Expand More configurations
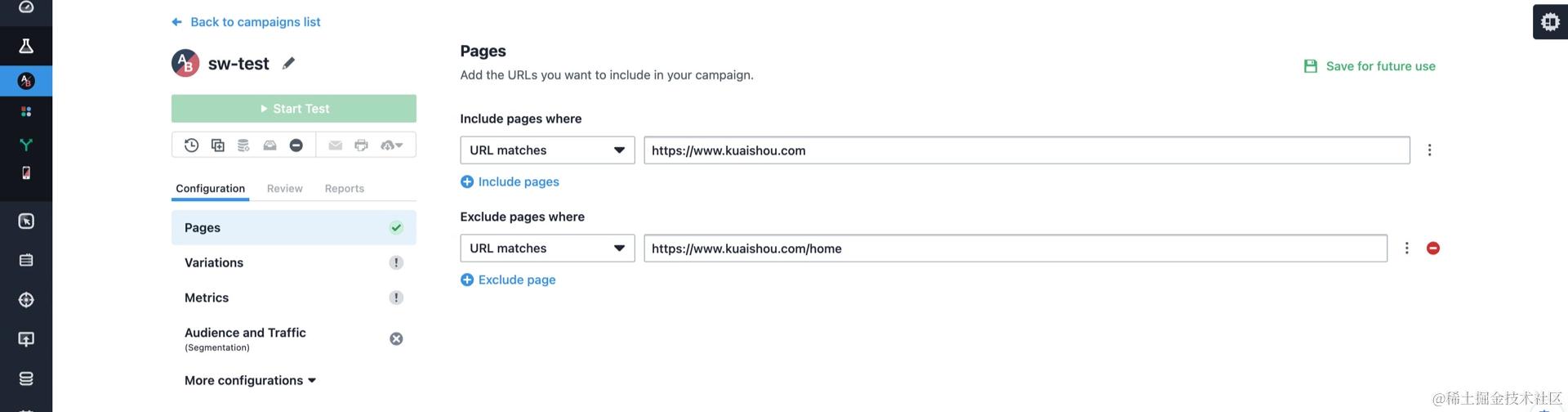The width and height of the screenshot is (1568, 412). [250, 380]
